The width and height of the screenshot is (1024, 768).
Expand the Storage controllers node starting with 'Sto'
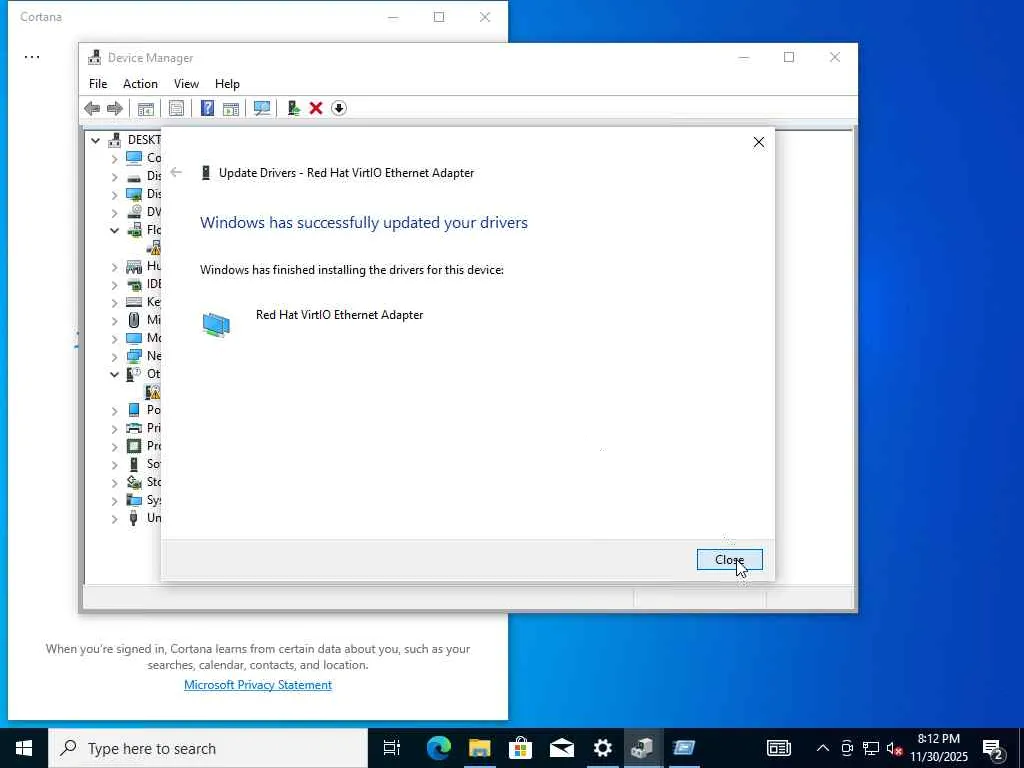(x=114, y=483)
